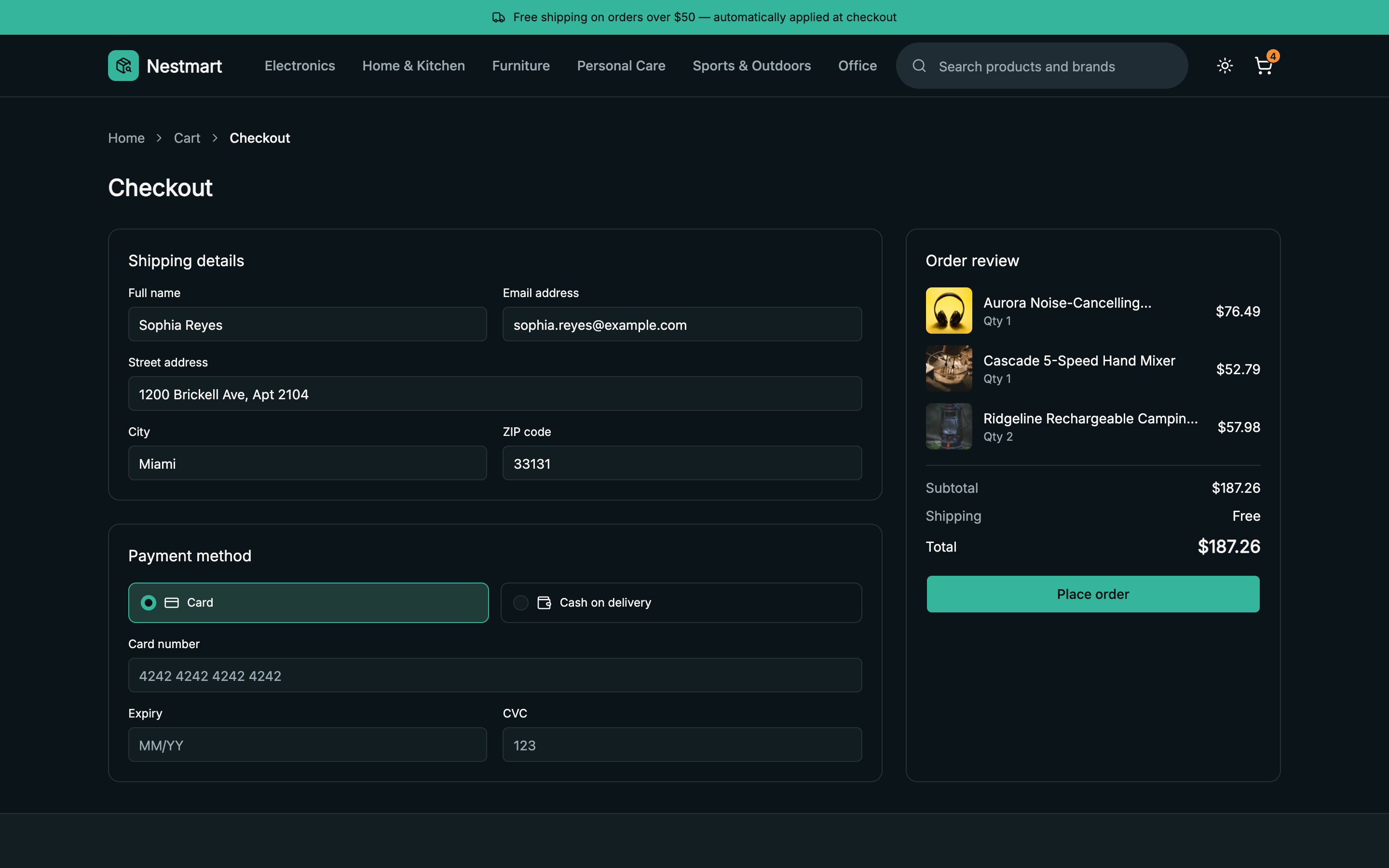Select the Card payment radio button
This screenshot has width=1389, height=868.
pyautogui.click(x=149, y=603)
